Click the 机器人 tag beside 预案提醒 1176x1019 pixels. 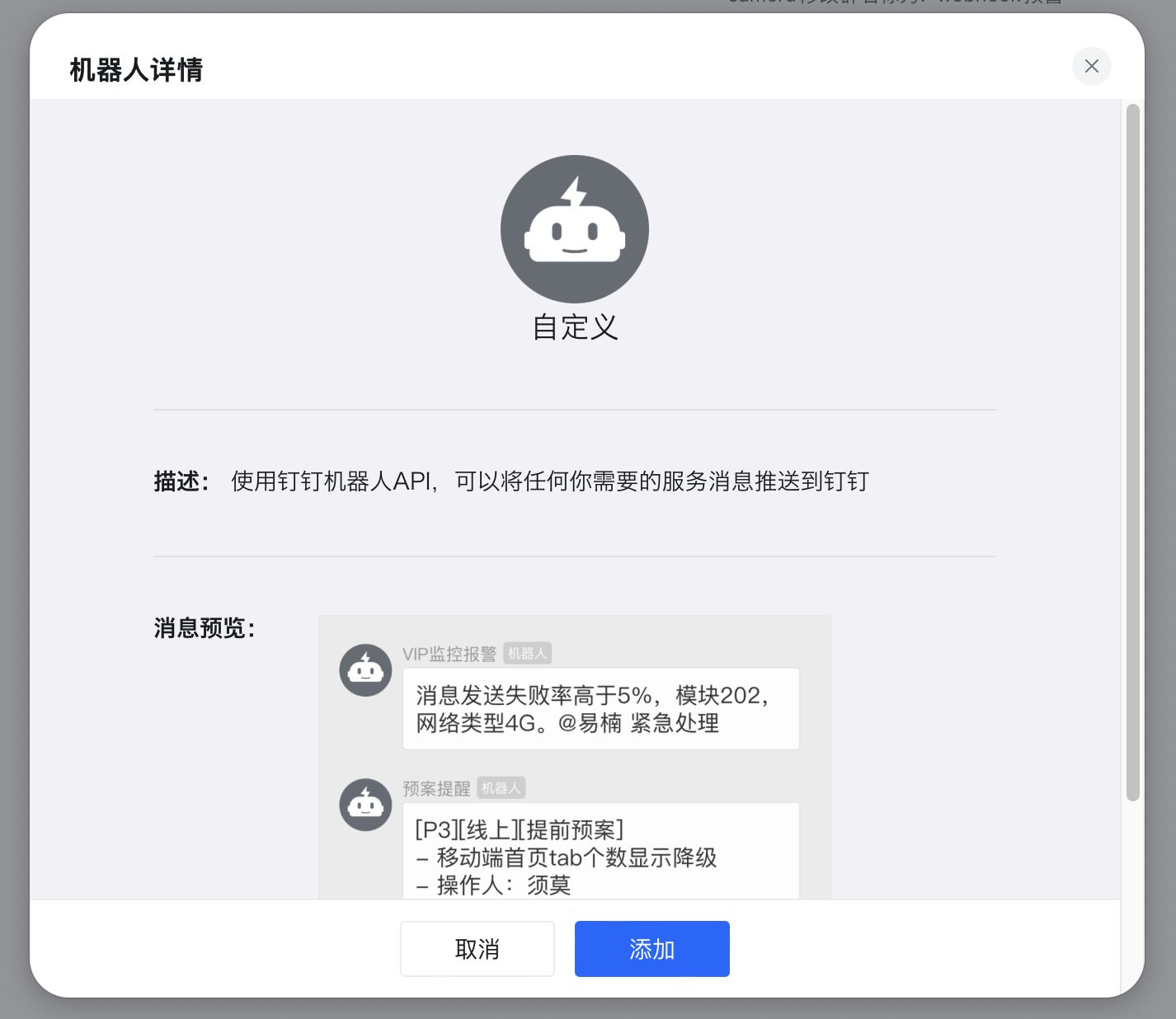click(x=501, y=787)
